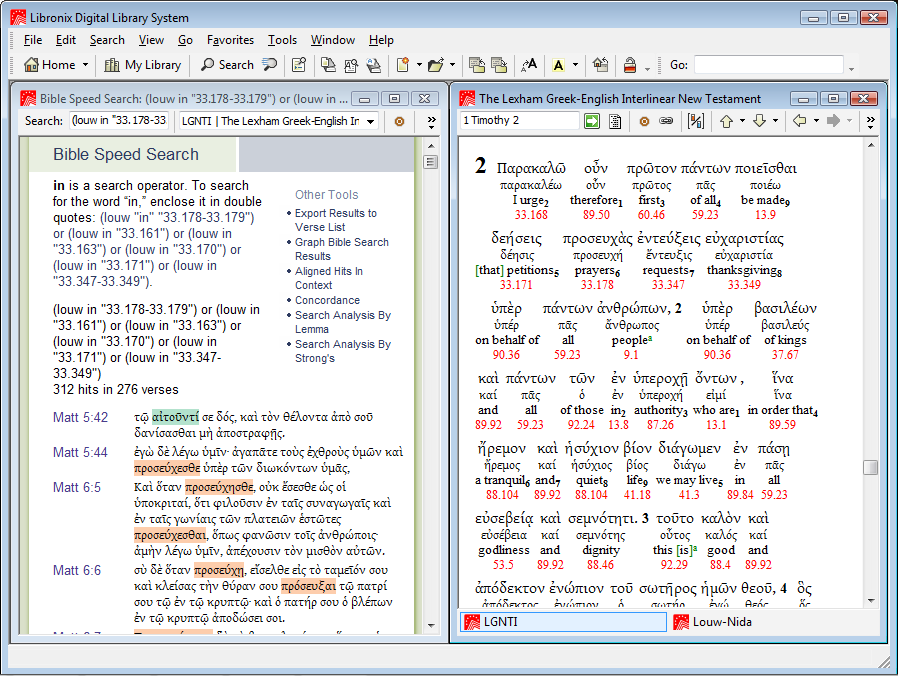Click the Matt 5:44 verse reference
Viewport: 898px width, 676px height.
(80, 453)
